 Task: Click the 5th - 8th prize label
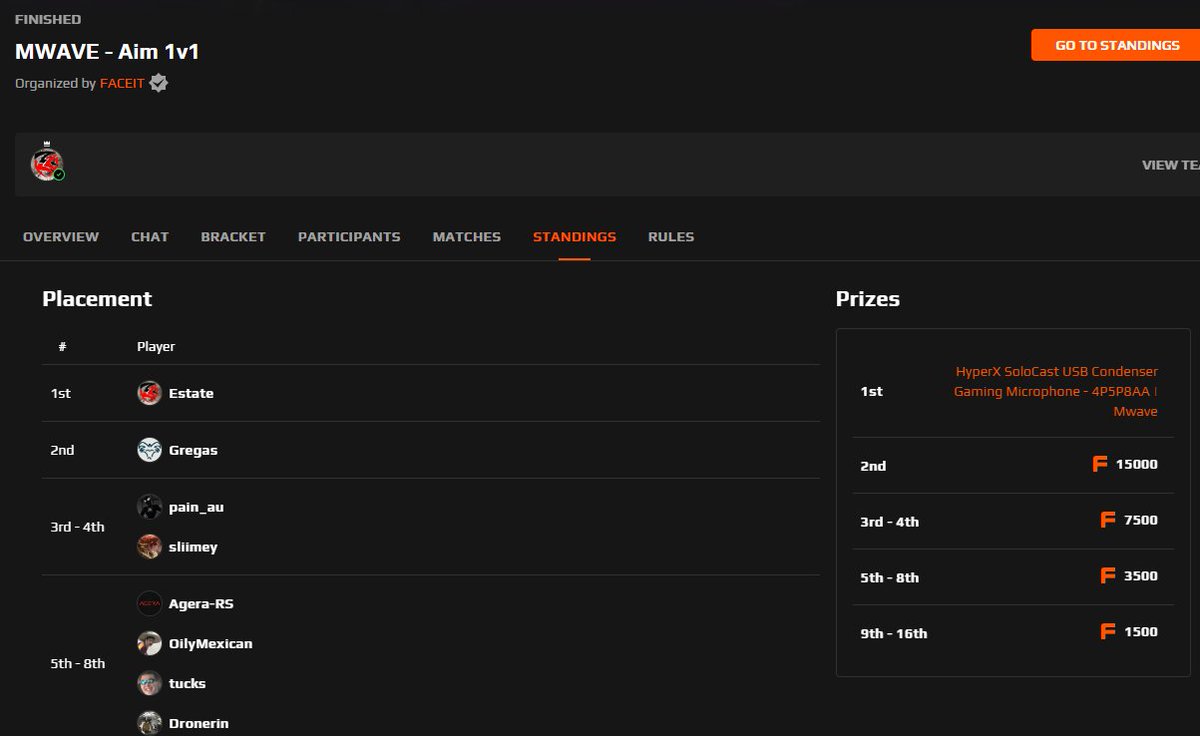pos(889,578)
